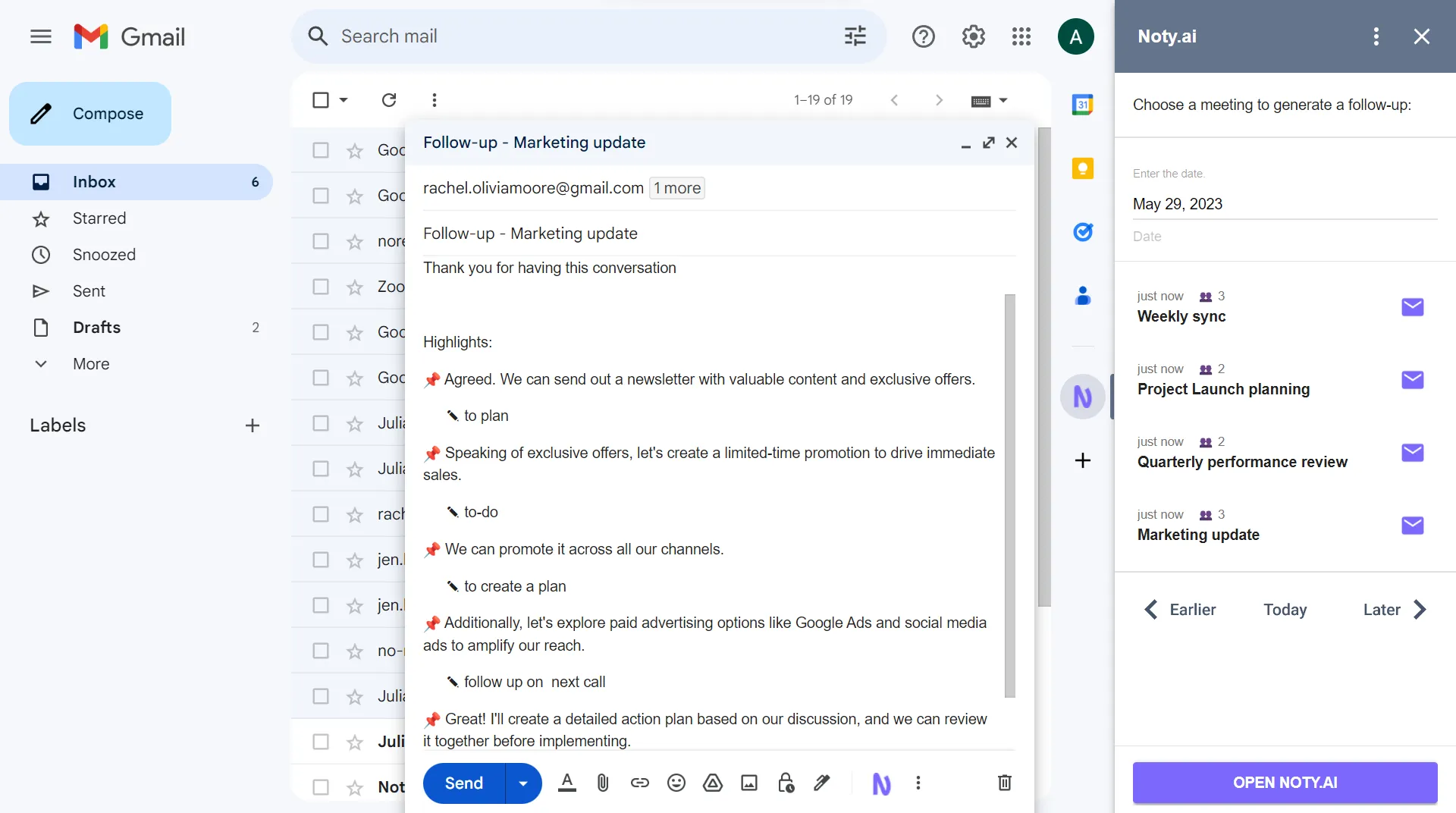Go to older messages page arrow
Viewport: 1456px width, 813px height.
939,100
